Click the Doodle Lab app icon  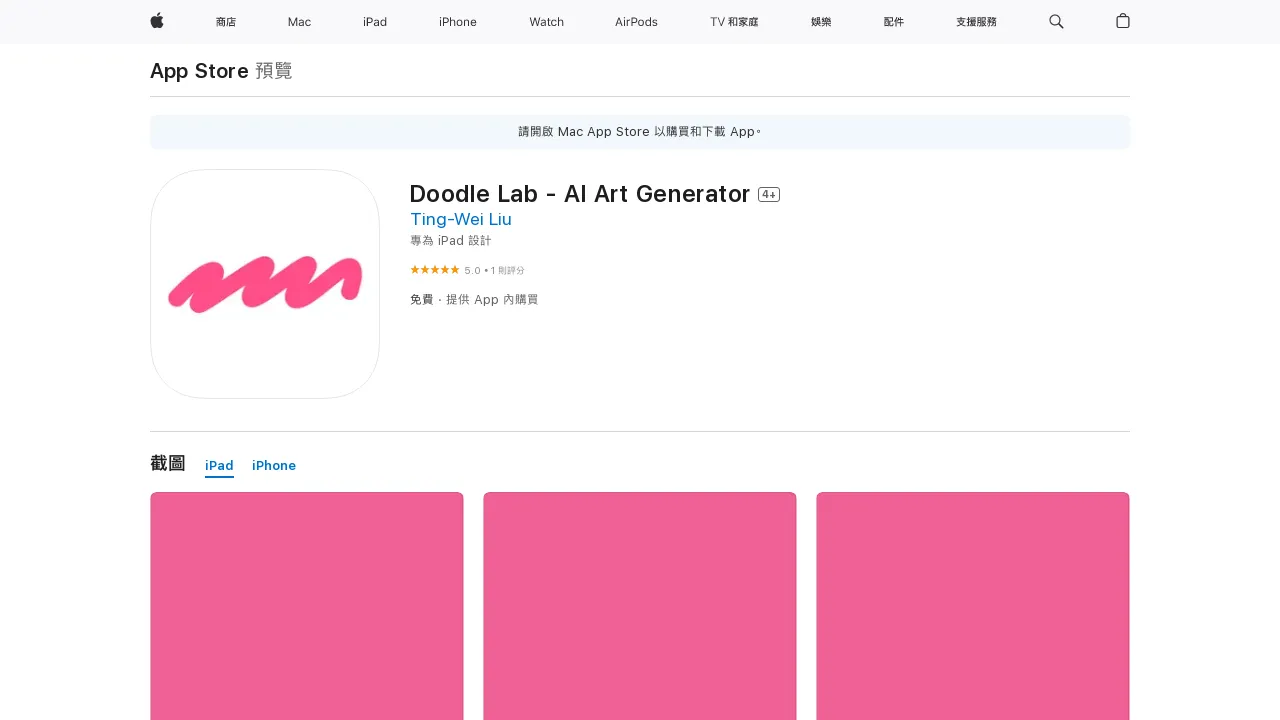(x=265, y=284)
